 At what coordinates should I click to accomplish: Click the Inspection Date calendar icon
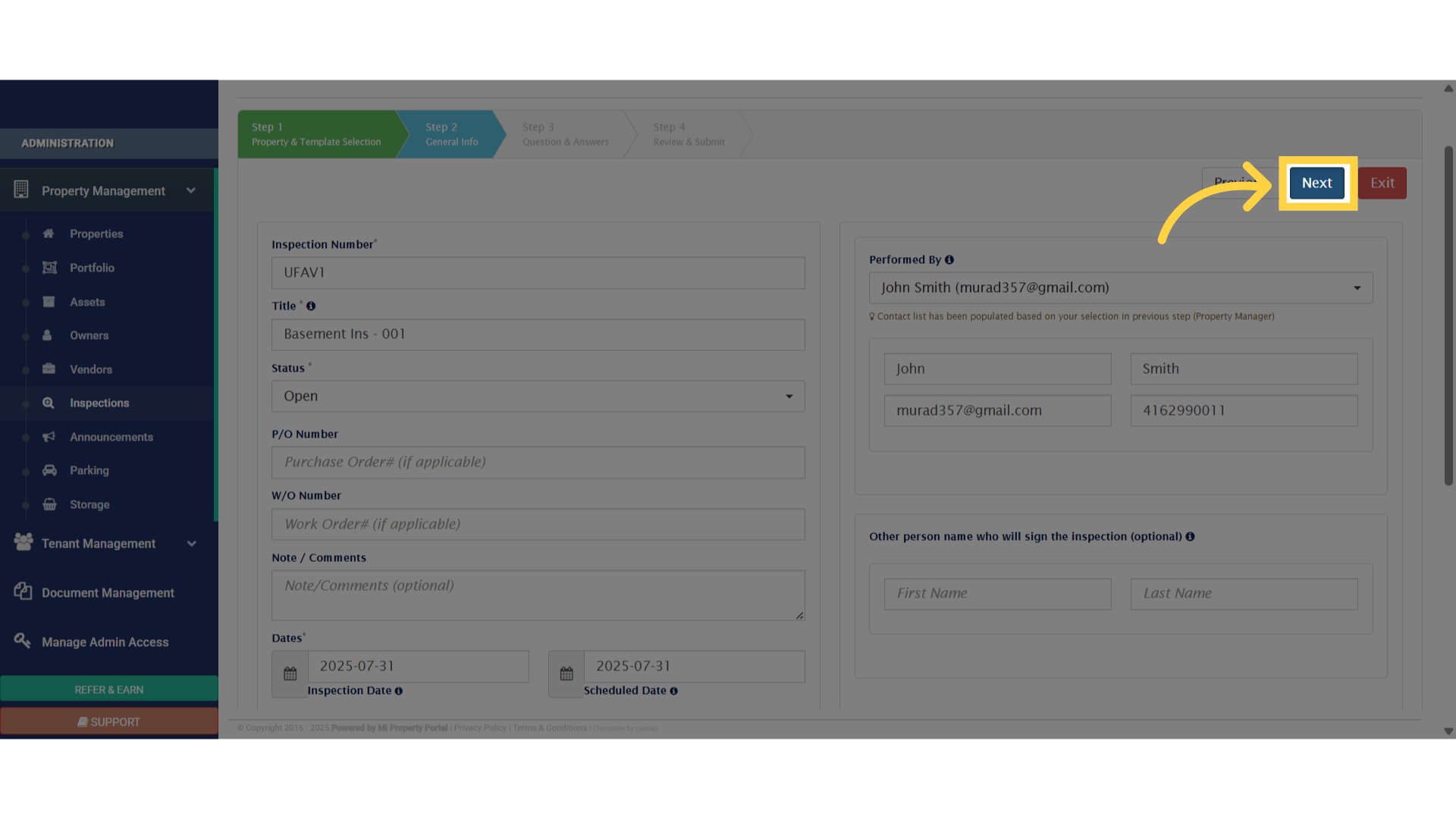pyautogui.click(x=290, y=673)
